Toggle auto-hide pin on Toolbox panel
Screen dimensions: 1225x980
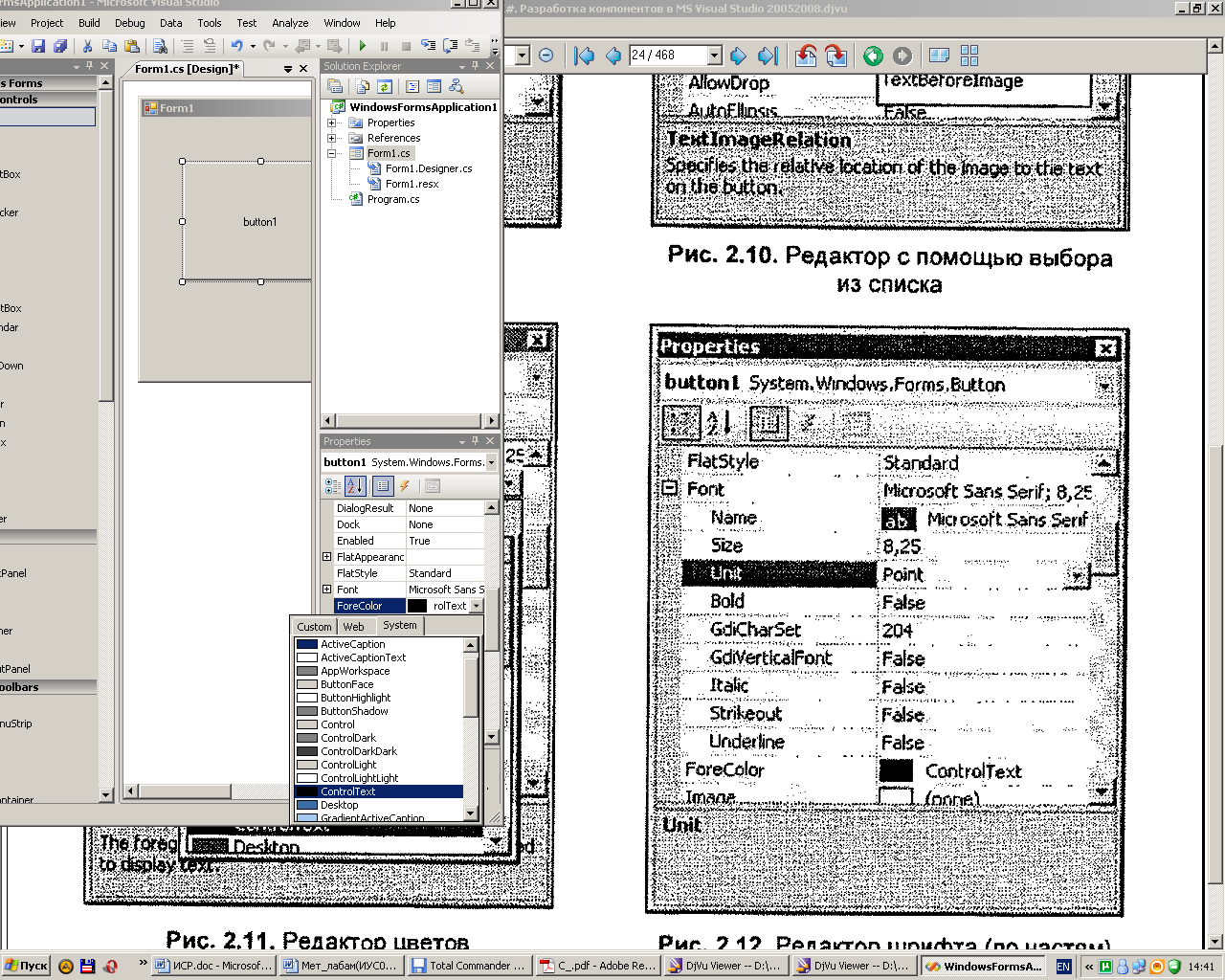point(90,66)
